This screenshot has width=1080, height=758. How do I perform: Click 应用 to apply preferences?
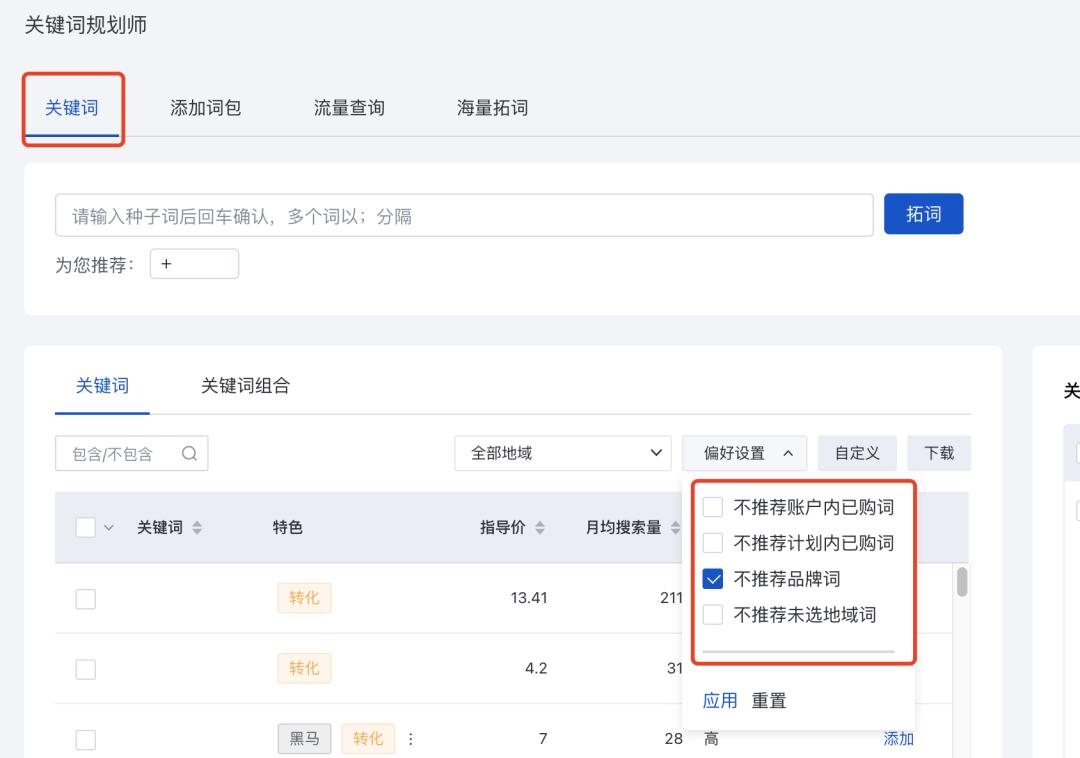coord(720,701)
